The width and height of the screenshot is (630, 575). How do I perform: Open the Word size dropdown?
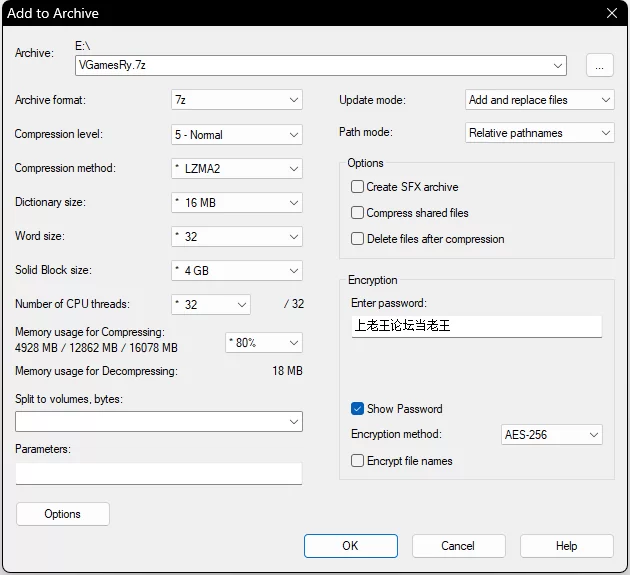(x=237, y=236)
